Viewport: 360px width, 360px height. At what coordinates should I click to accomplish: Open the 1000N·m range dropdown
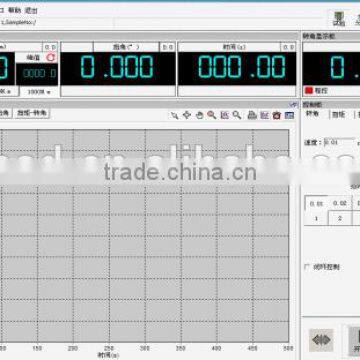(39, 92)
